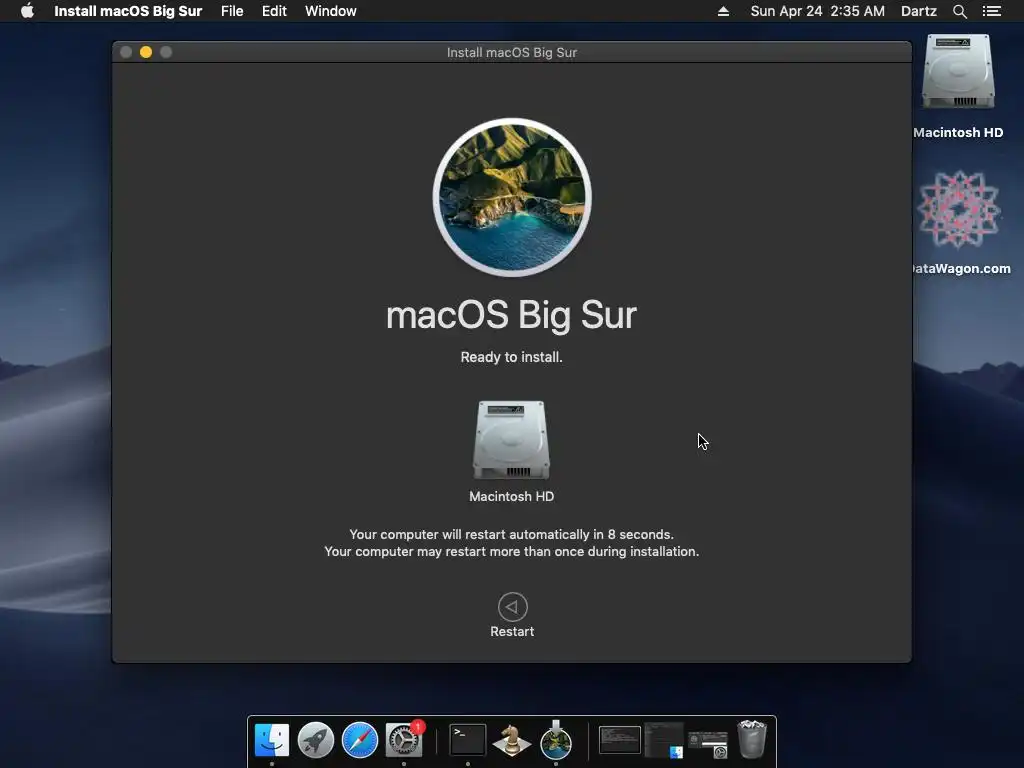Select the DataWagon.com desktop icon
Viewport: 1024px width, 768px height.
coord(958,209)
